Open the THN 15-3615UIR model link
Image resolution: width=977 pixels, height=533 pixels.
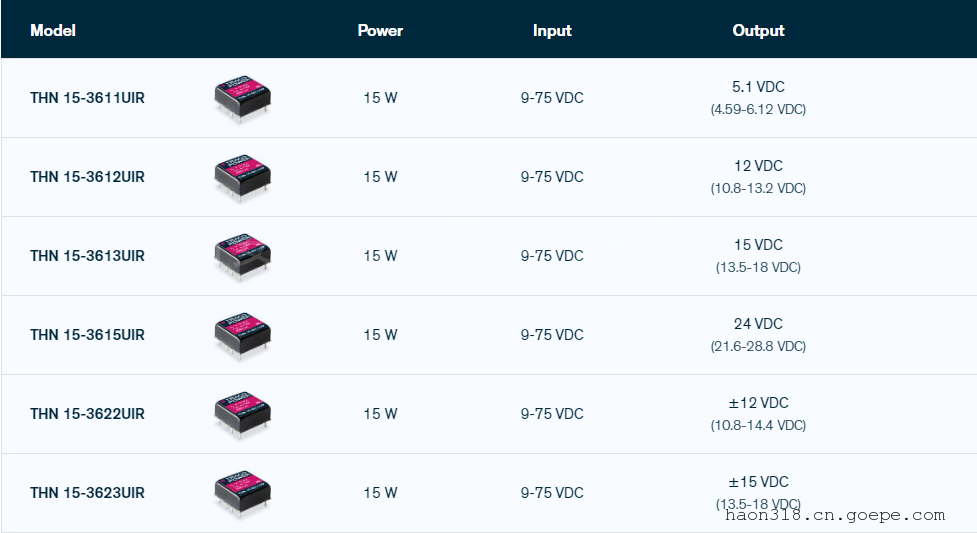pyautogui.click(x=87, y=335)
